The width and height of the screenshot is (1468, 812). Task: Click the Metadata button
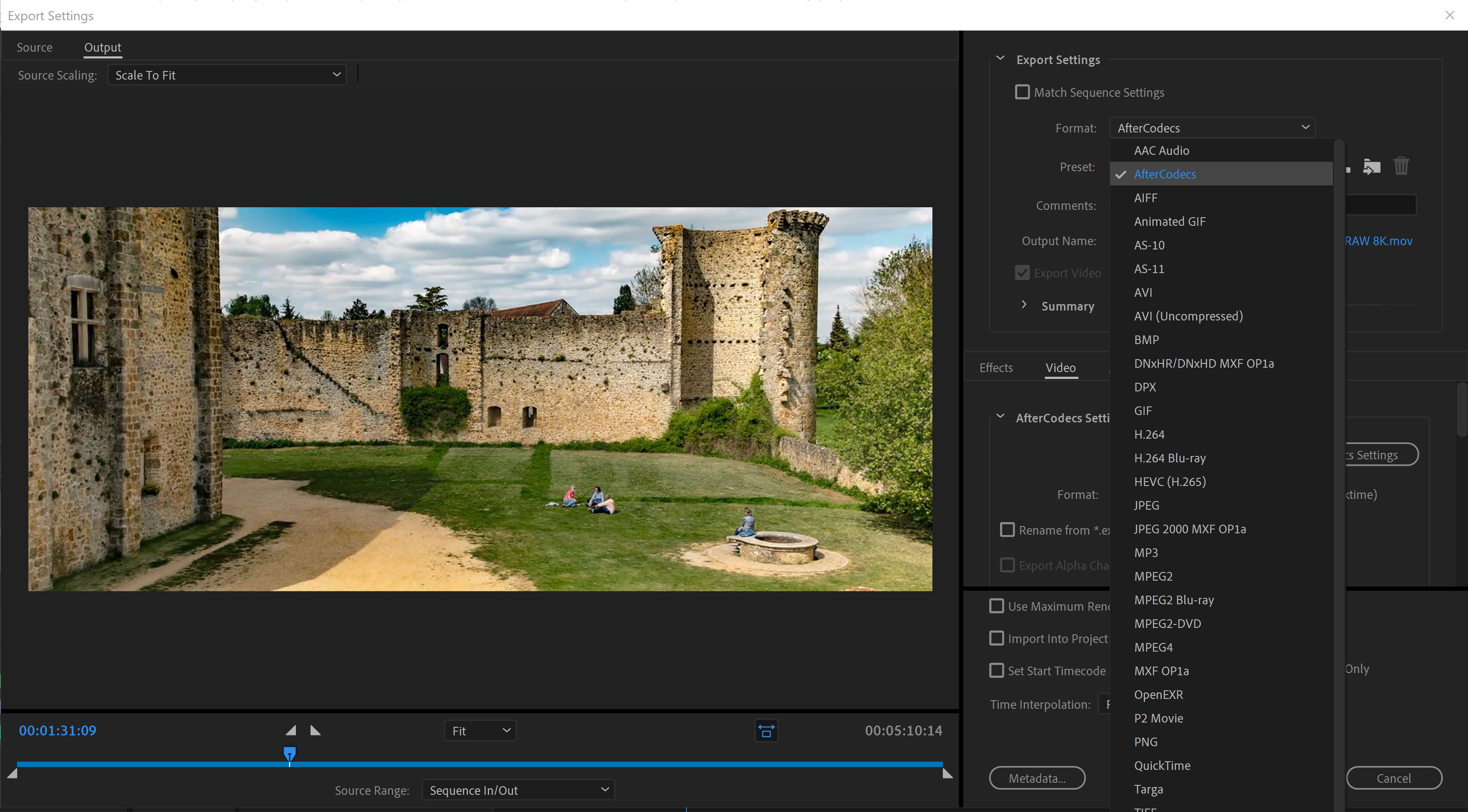(1037, 778)
